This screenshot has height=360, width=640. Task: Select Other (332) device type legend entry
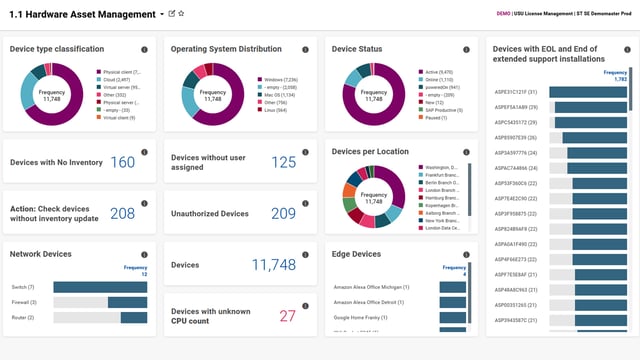click(115, 95)
